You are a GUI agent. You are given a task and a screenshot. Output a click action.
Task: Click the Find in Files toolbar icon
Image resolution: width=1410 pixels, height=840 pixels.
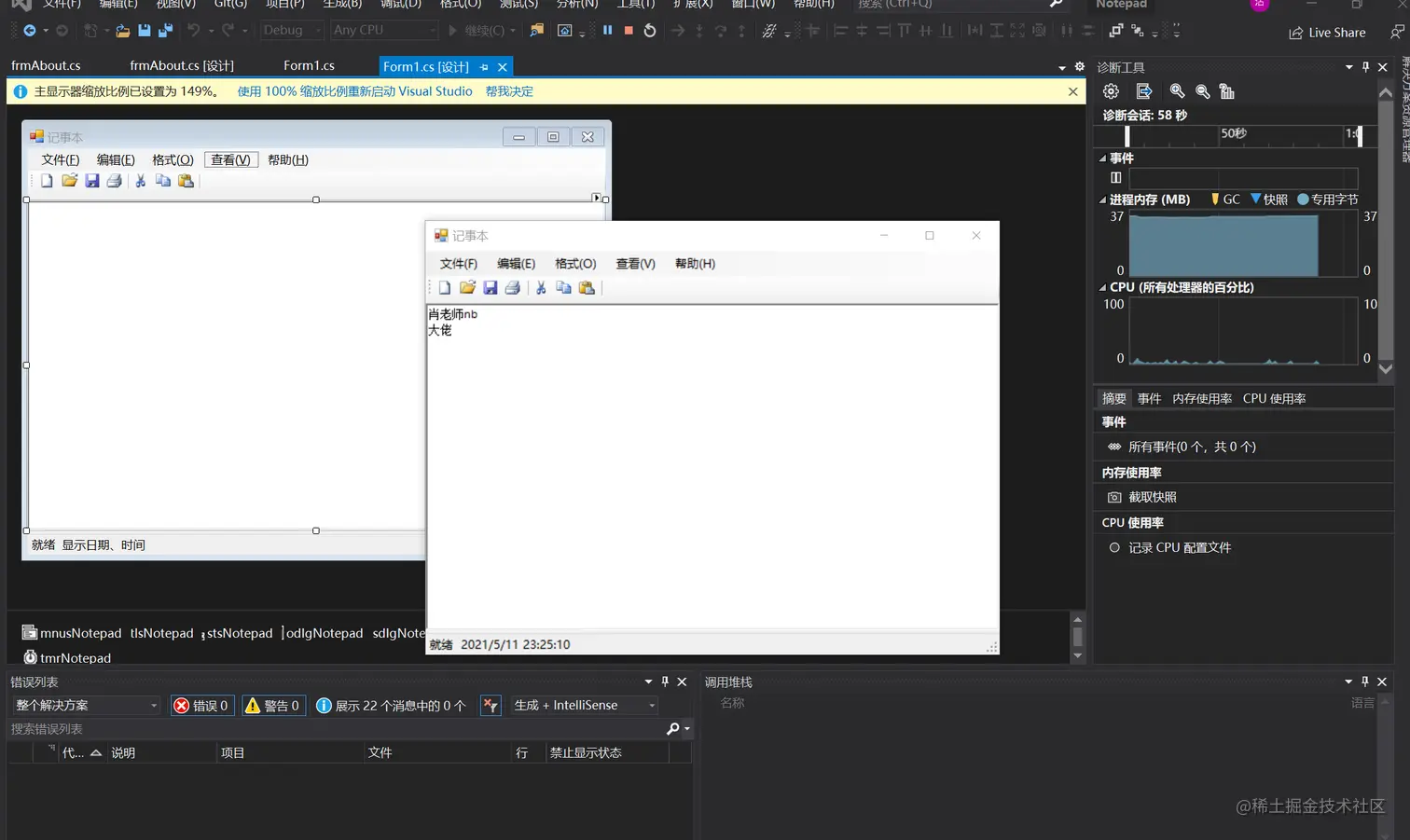point(537,31)
